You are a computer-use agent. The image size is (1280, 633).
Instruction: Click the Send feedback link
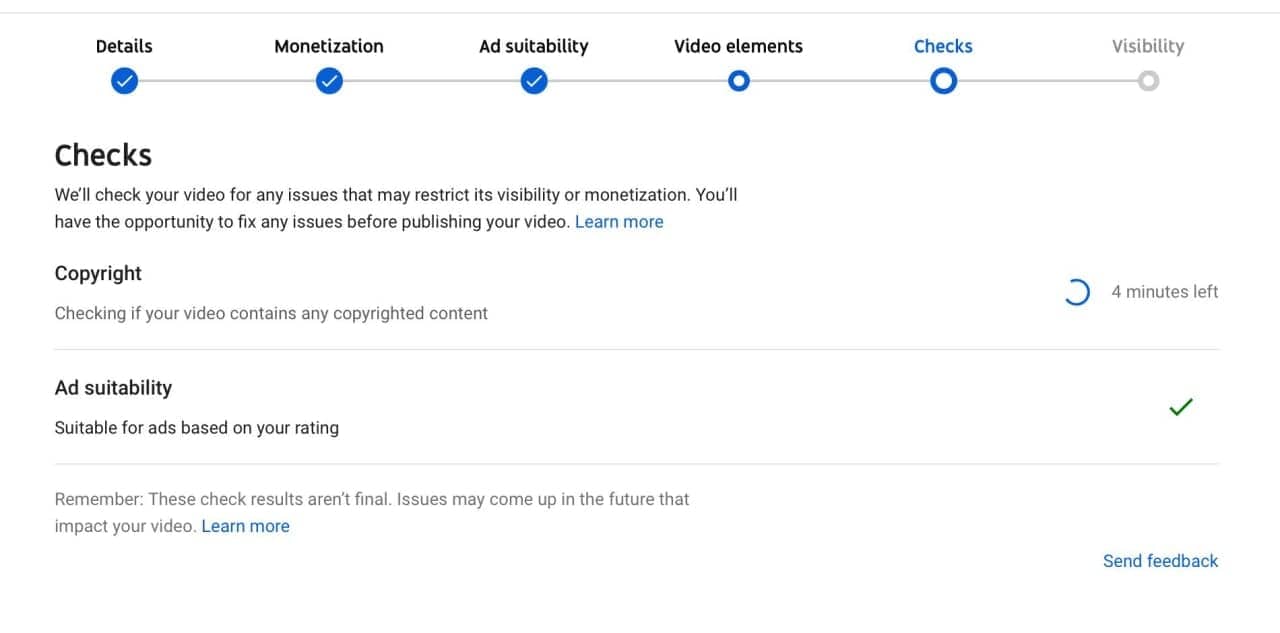tap(1161, 561)
